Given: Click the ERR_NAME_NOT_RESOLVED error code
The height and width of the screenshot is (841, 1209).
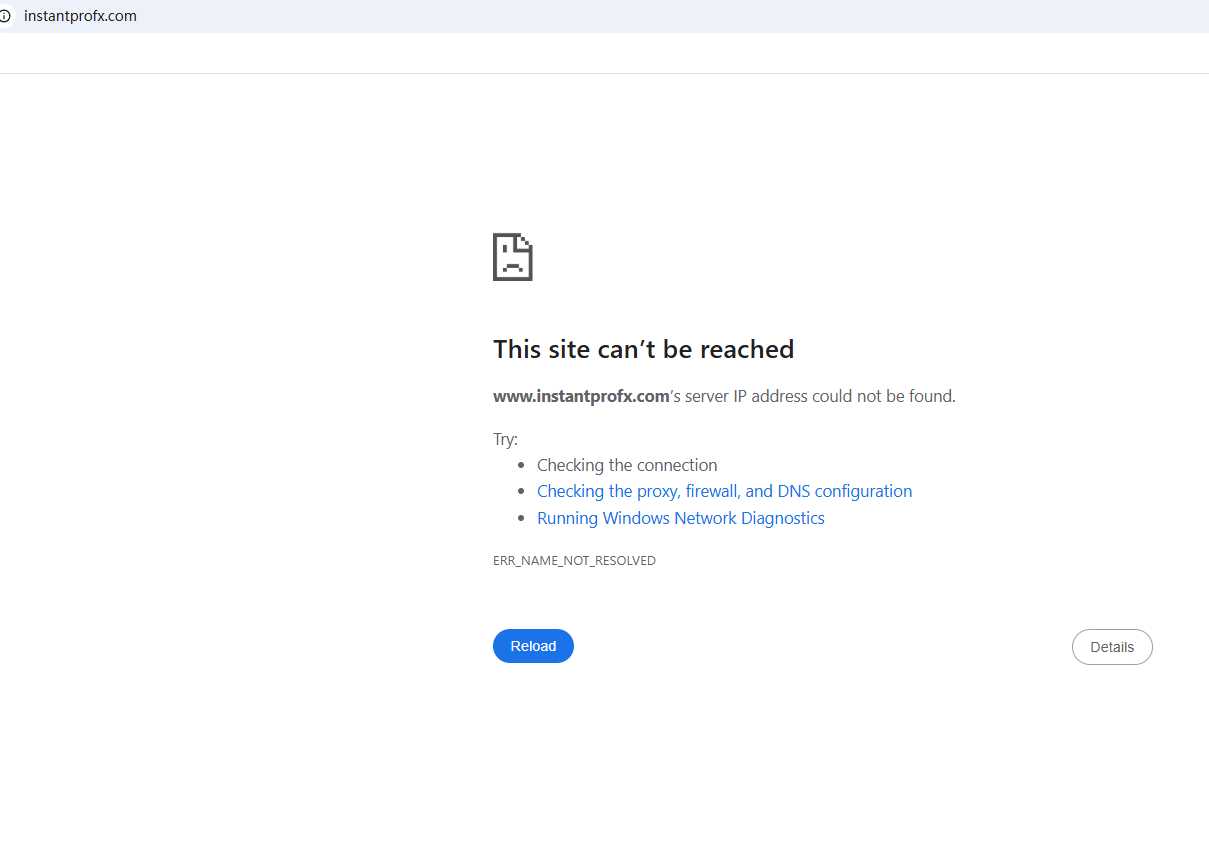Looking at the screenshot, I should [574, 561].
